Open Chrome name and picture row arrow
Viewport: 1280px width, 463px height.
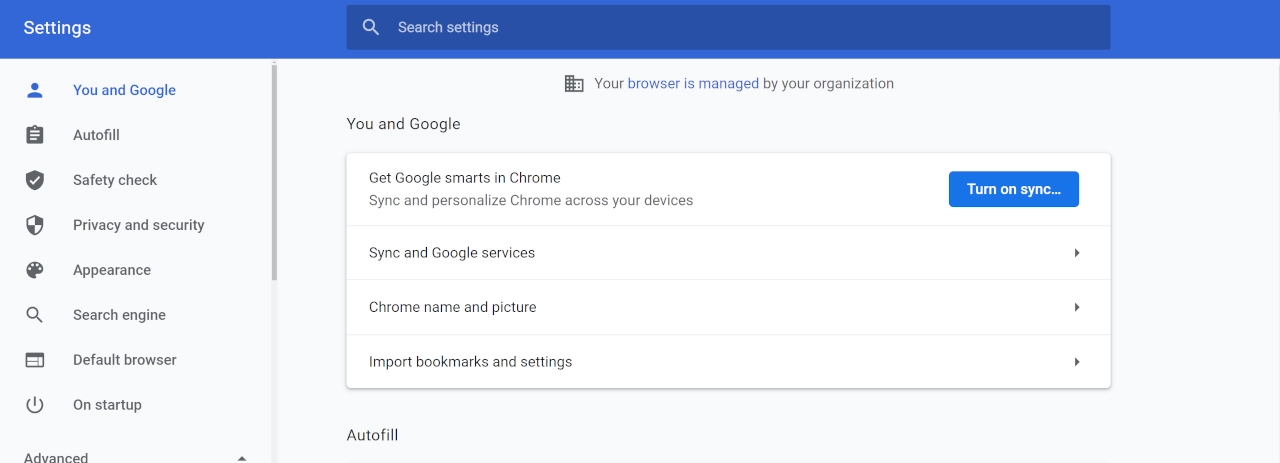(1077, 307)
